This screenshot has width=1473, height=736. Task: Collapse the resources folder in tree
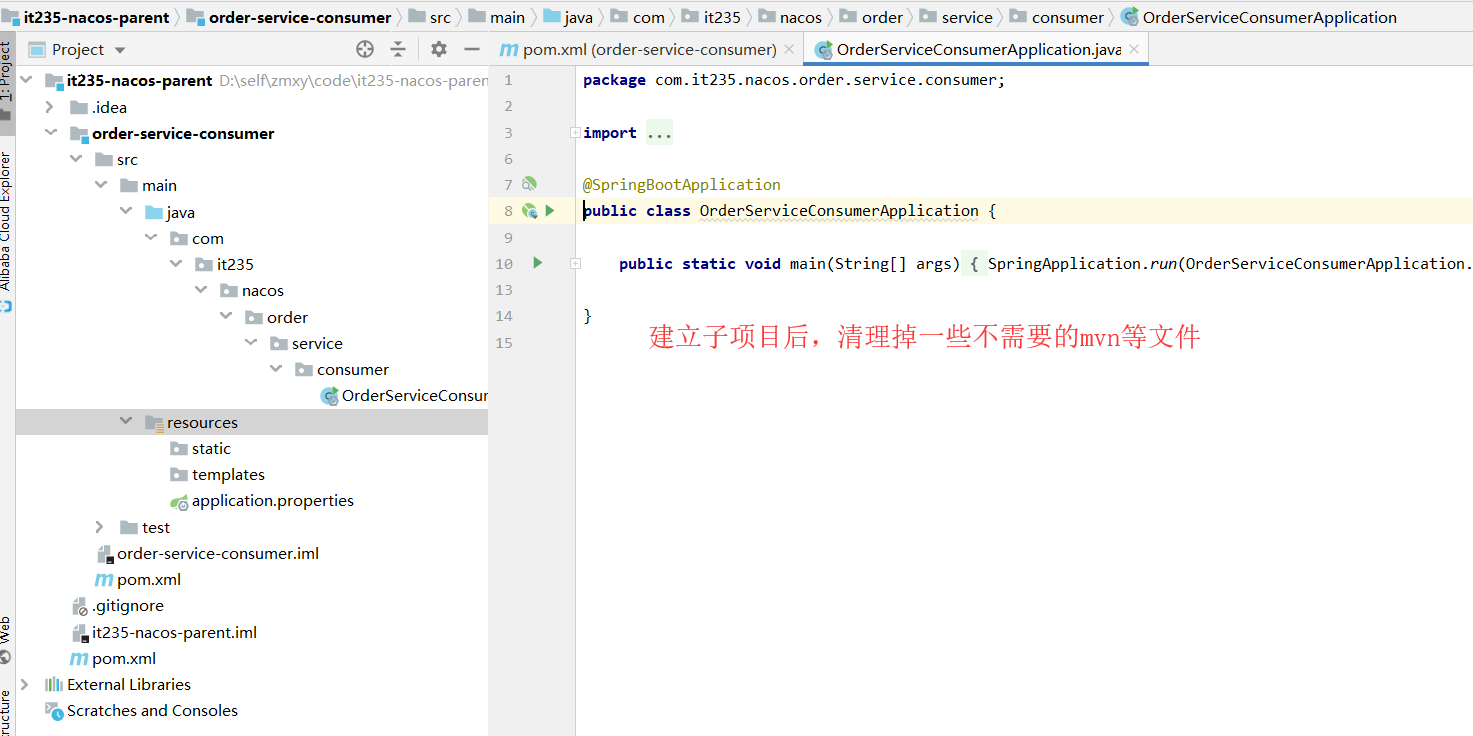tap(125, 421)
